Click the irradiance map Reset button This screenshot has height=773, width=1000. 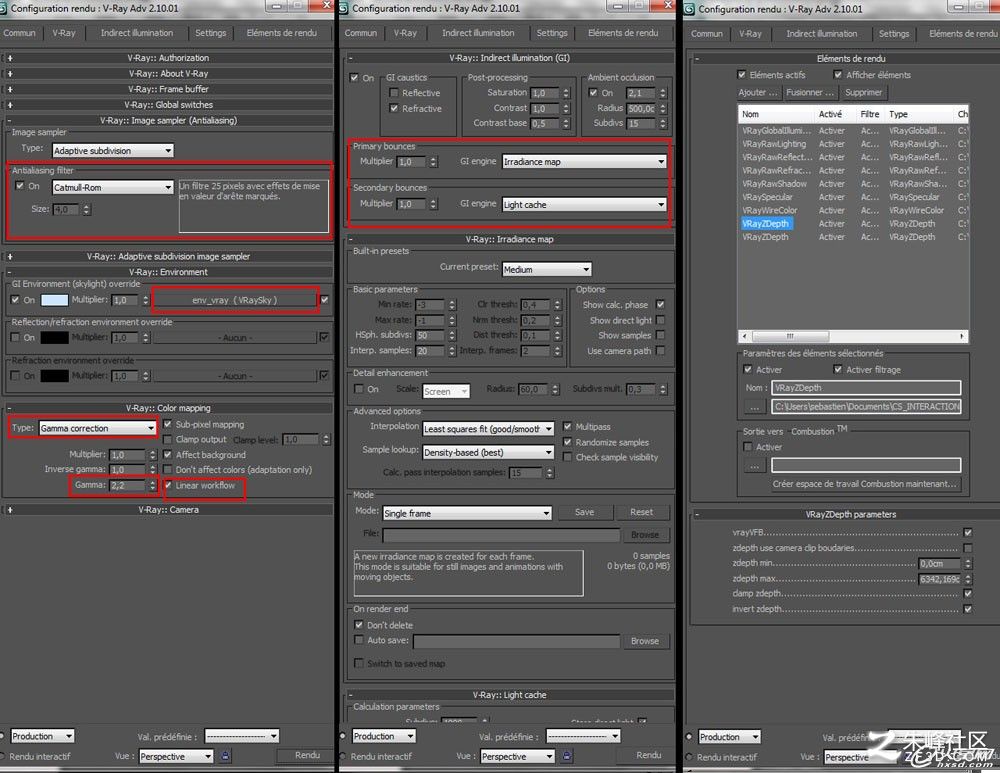(642, 512)
